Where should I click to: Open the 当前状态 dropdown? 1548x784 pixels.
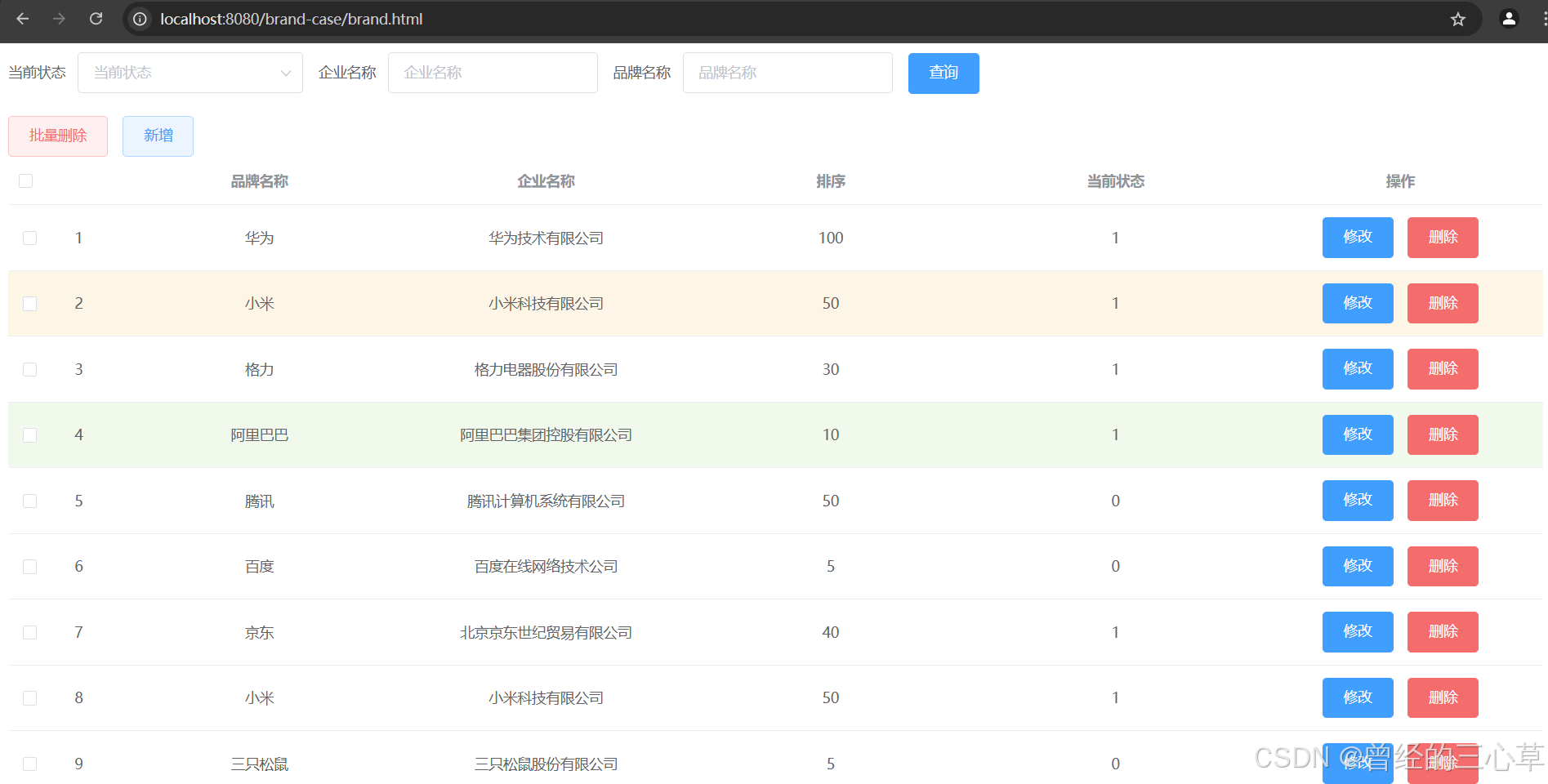coord(190,73)
